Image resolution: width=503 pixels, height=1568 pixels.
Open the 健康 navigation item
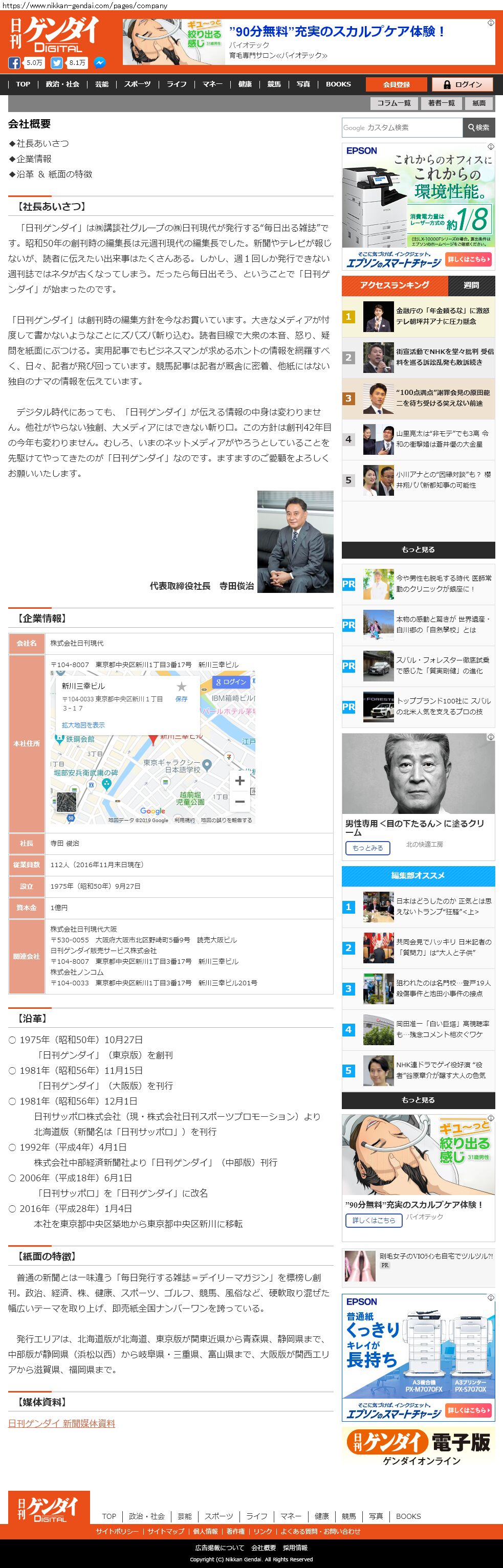(245, 84)
